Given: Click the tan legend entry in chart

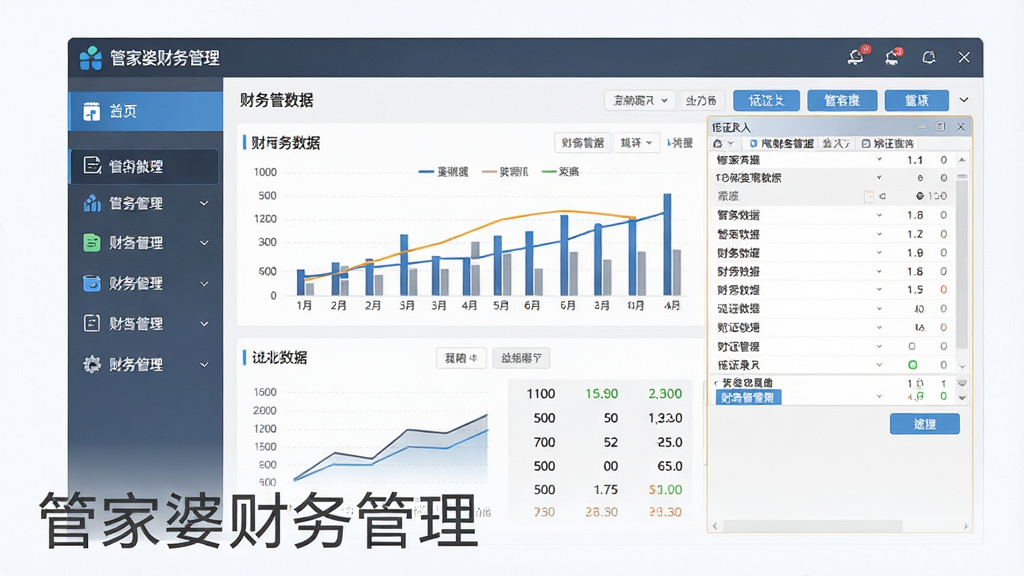Looking at the screenshot, I should pos(505,172).
